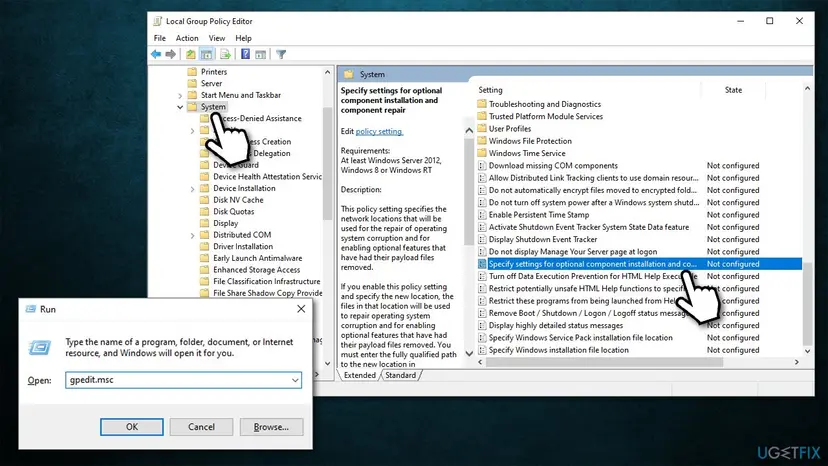828x466 pixels.
Task: Click policy icon beside Download missing COM components
Action: pyautogui.click(x=482, y=165)
